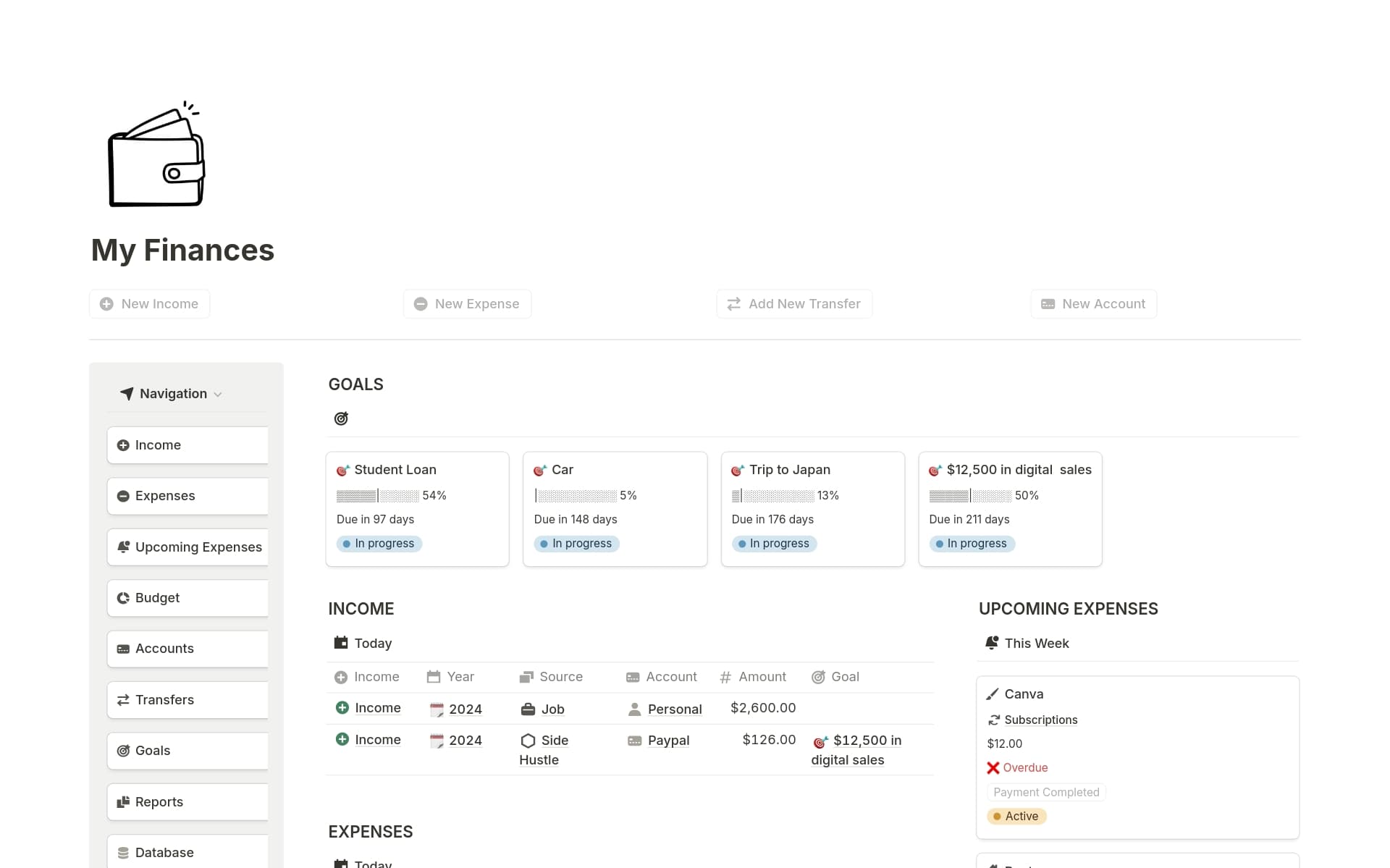Click the Overdue status on the Canva card

click(1017, 767)
